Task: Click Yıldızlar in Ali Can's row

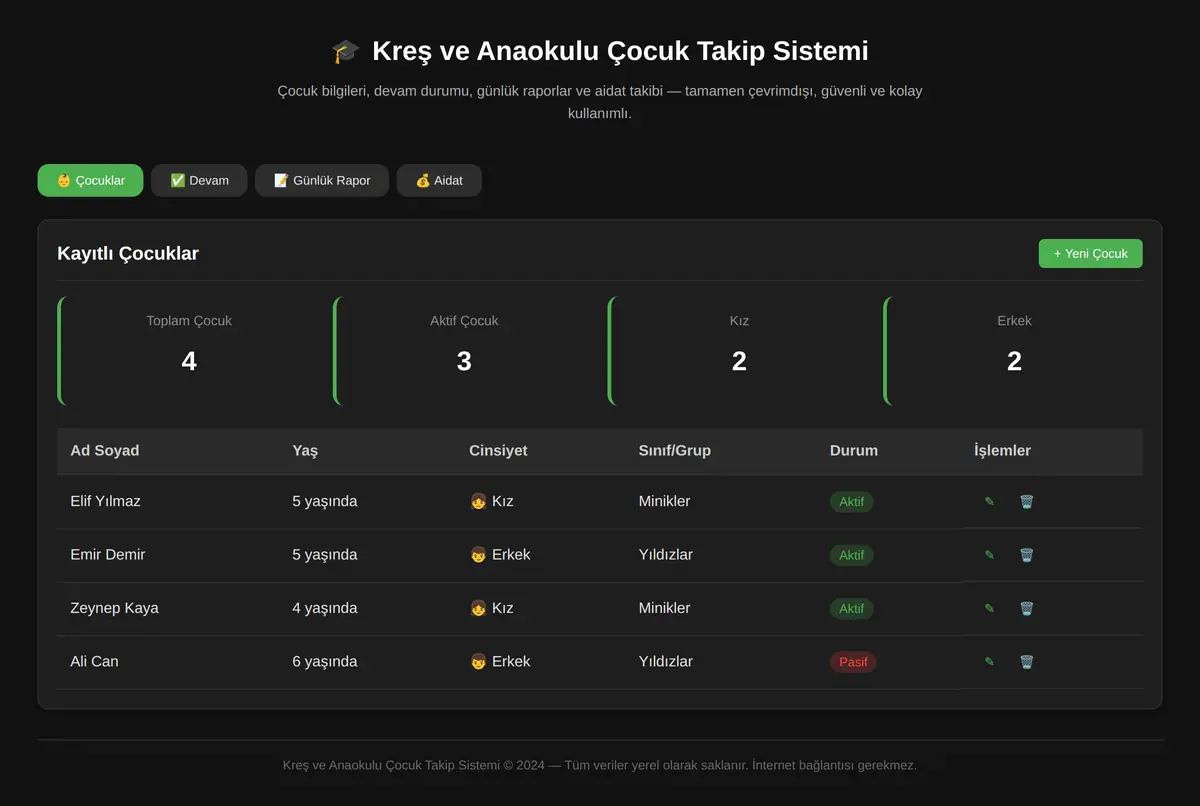Action: tap(666, 662)
